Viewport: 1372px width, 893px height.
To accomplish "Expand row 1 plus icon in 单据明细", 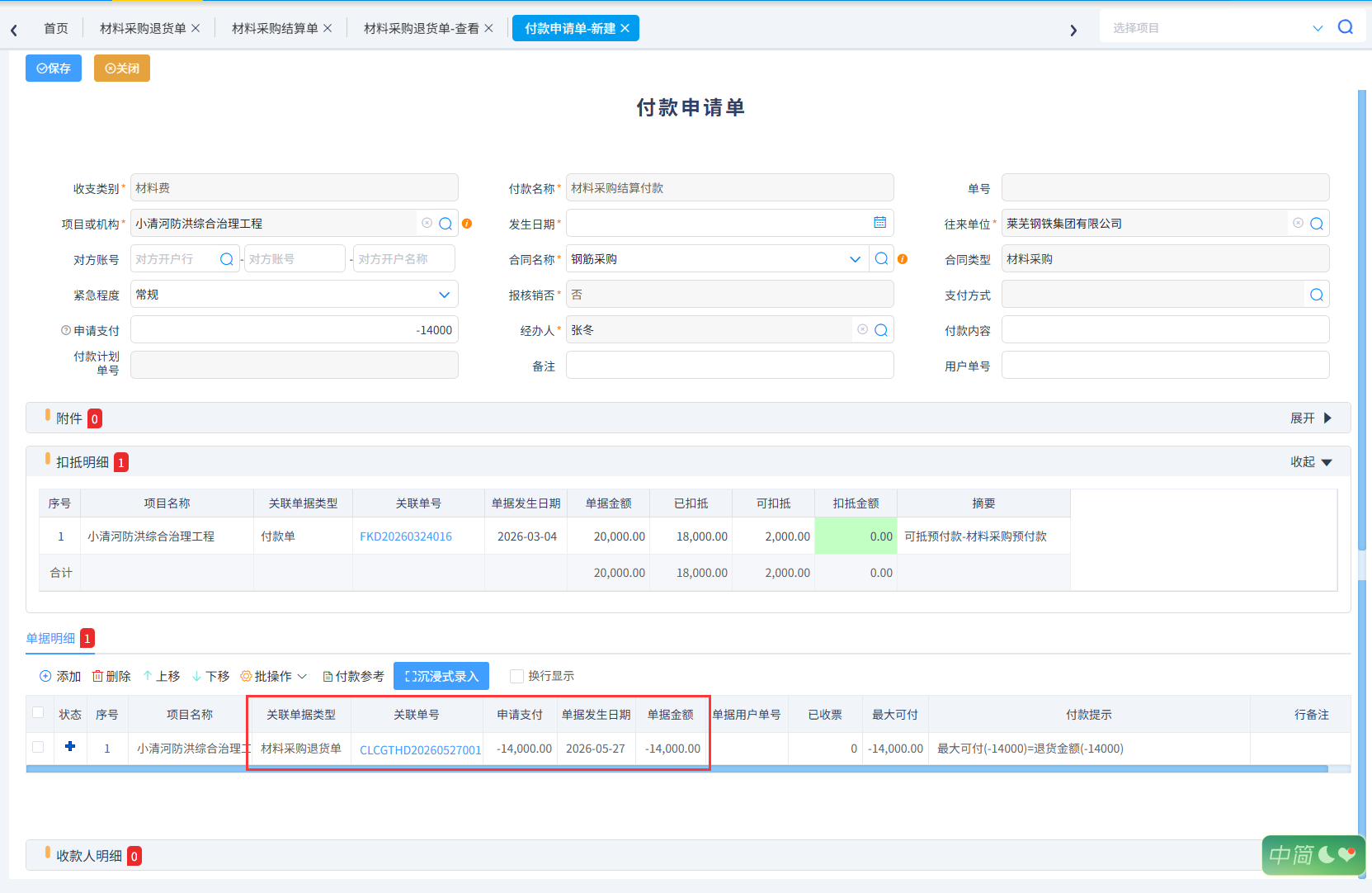I will (x=70, y=746).
